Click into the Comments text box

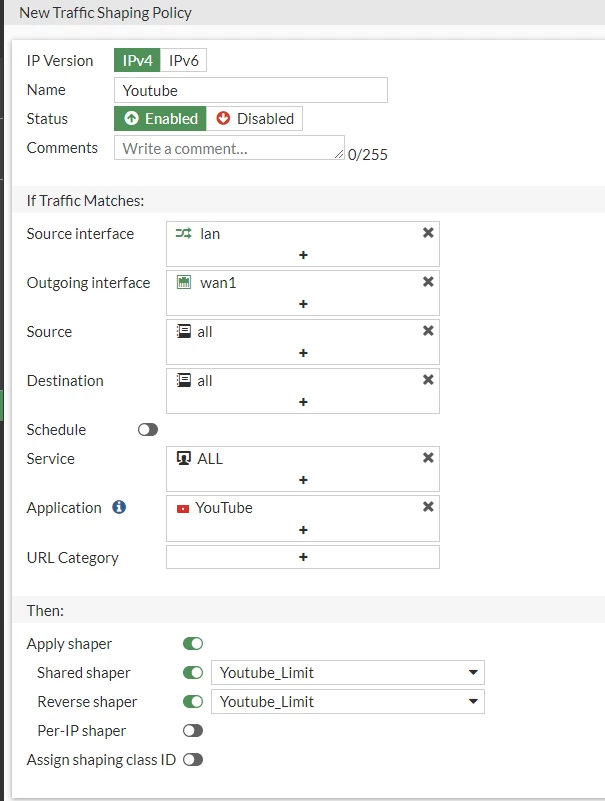pyautogui.click(x=229, y=148)
